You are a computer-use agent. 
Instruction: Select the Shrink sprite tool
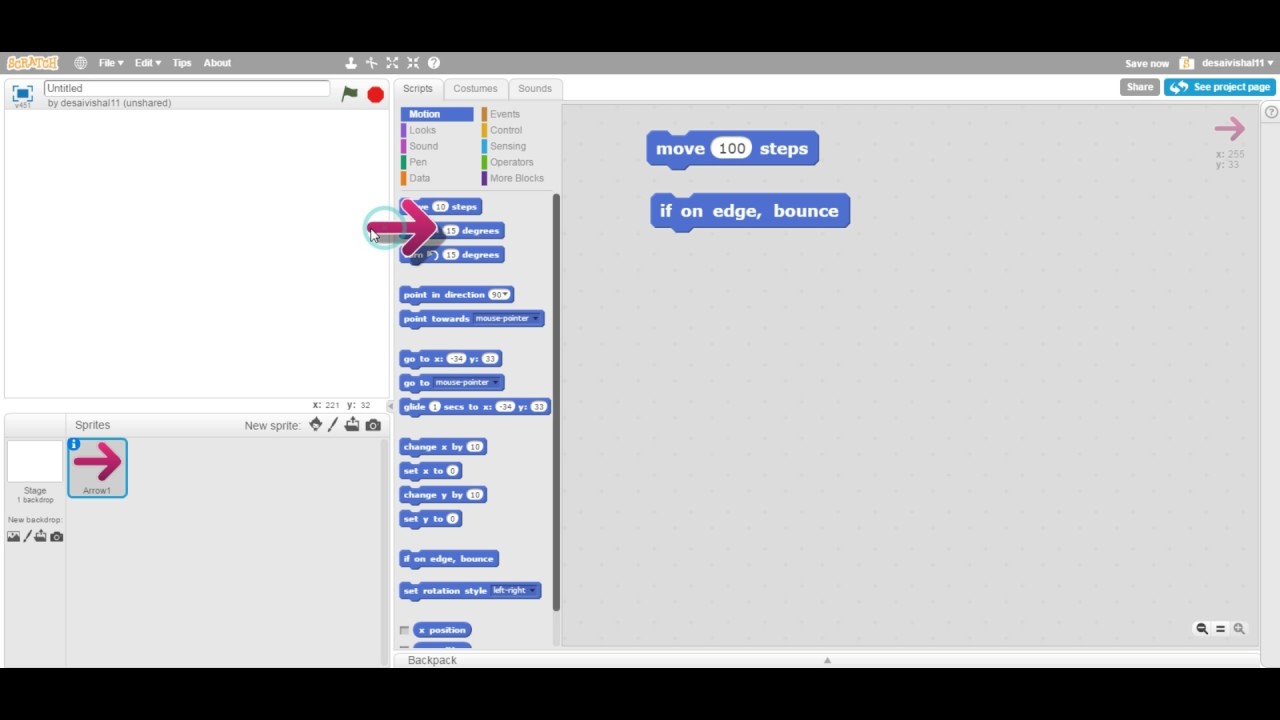point(413,63)
